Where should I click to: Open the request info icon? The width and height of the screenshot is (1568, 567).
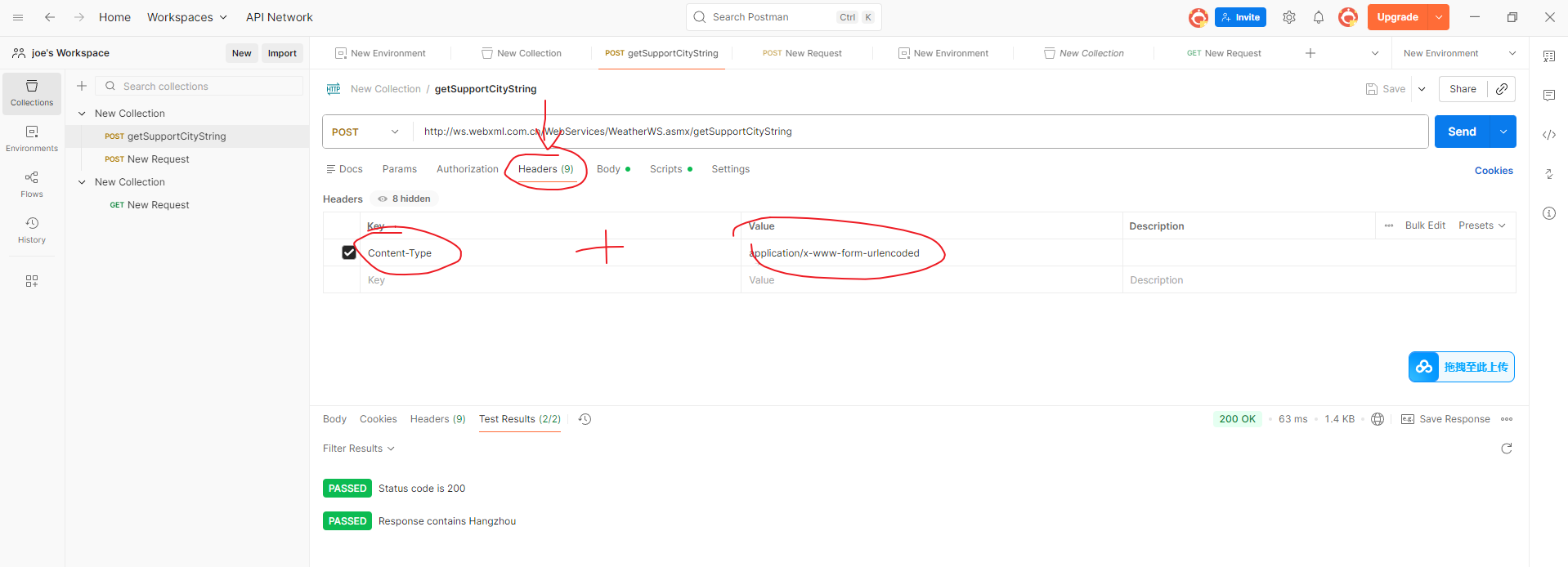1549,213
